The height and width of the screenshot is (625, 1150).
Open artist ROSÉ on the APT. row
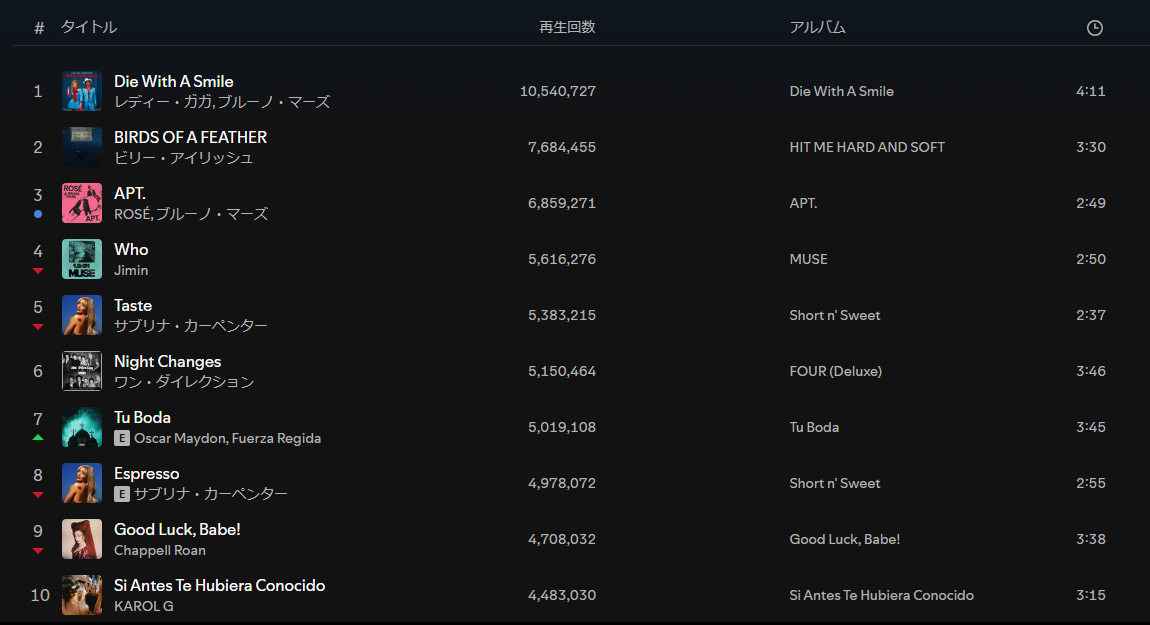pos(132,214)
